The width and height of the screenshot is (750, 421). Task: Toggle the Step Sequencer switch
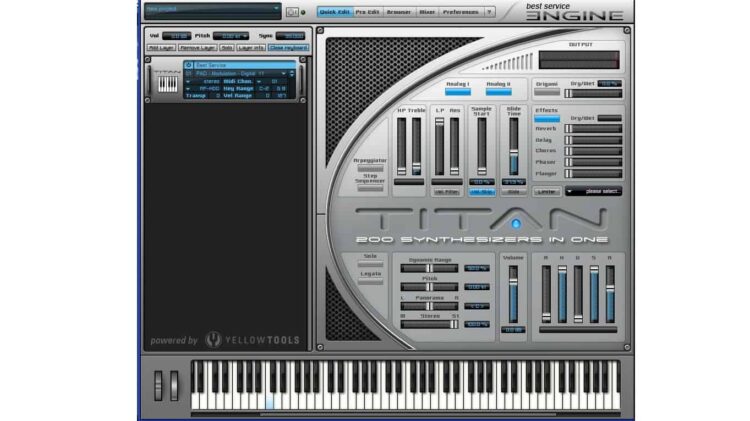click(370, 188)
